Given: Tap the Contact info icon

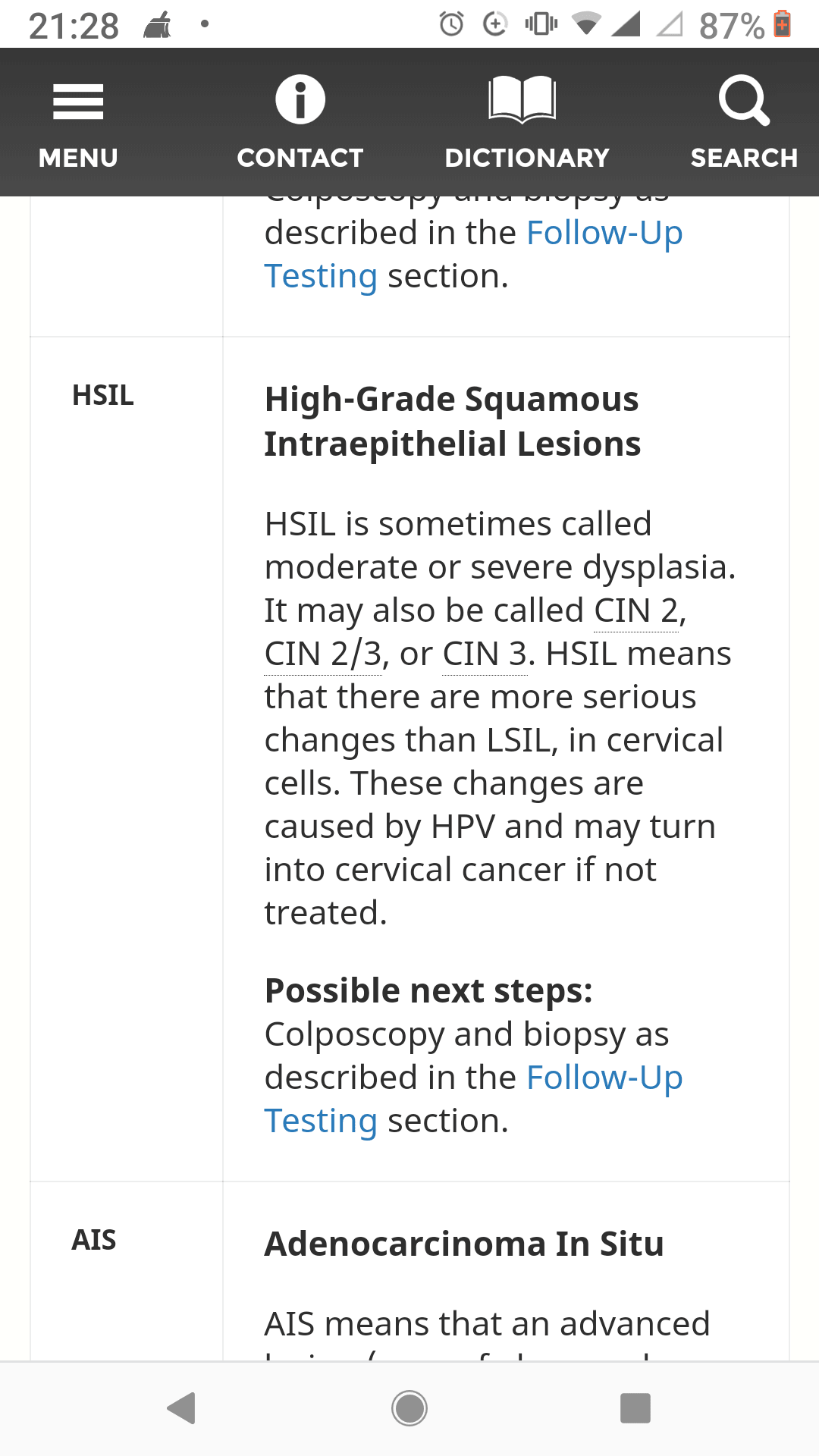Looking at the screenshot, I should coord(300,99).
